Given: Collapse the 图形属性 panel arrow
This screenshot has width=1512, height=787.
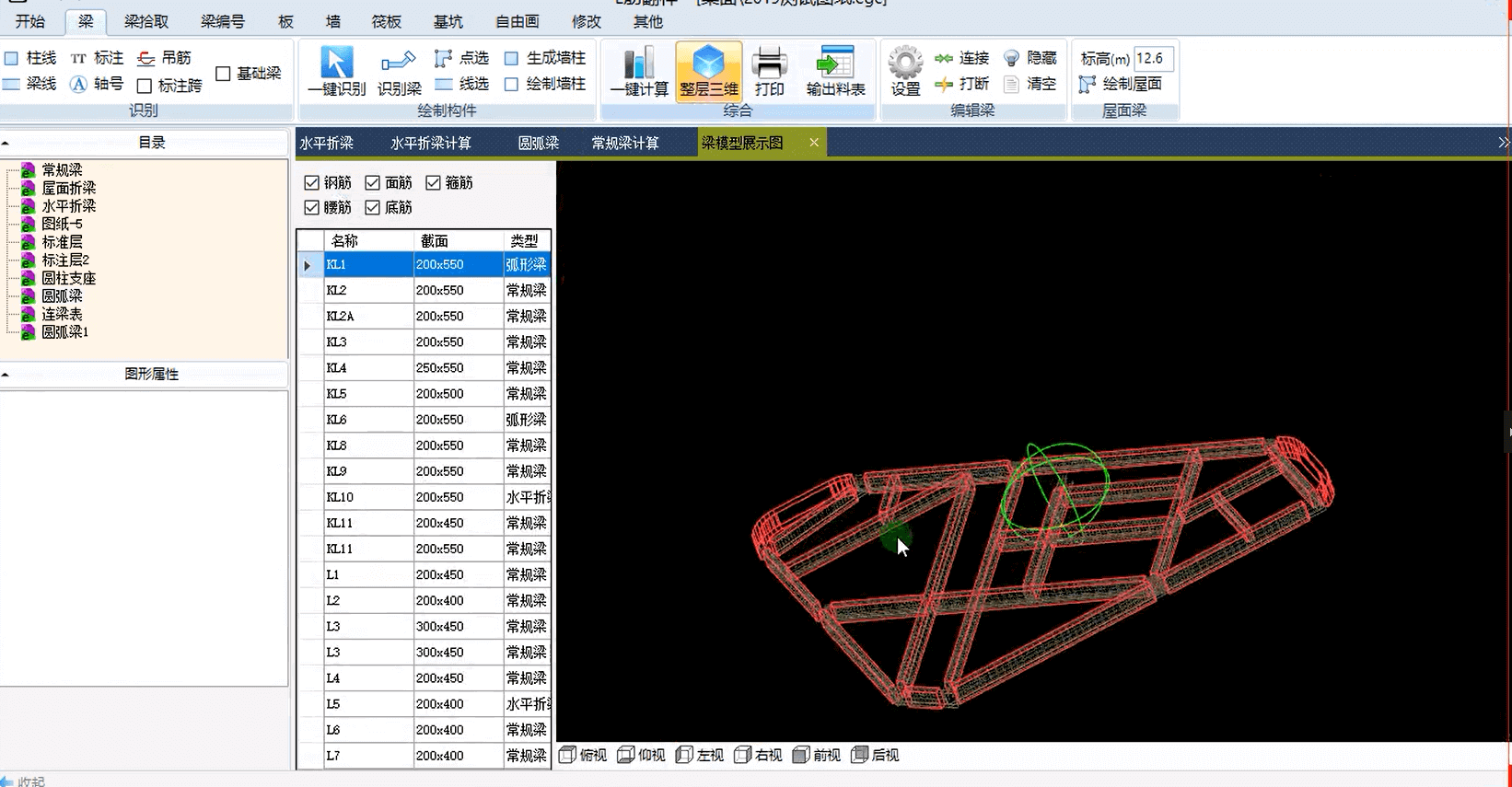Looking at the screenshot, I should pos(6,375).
